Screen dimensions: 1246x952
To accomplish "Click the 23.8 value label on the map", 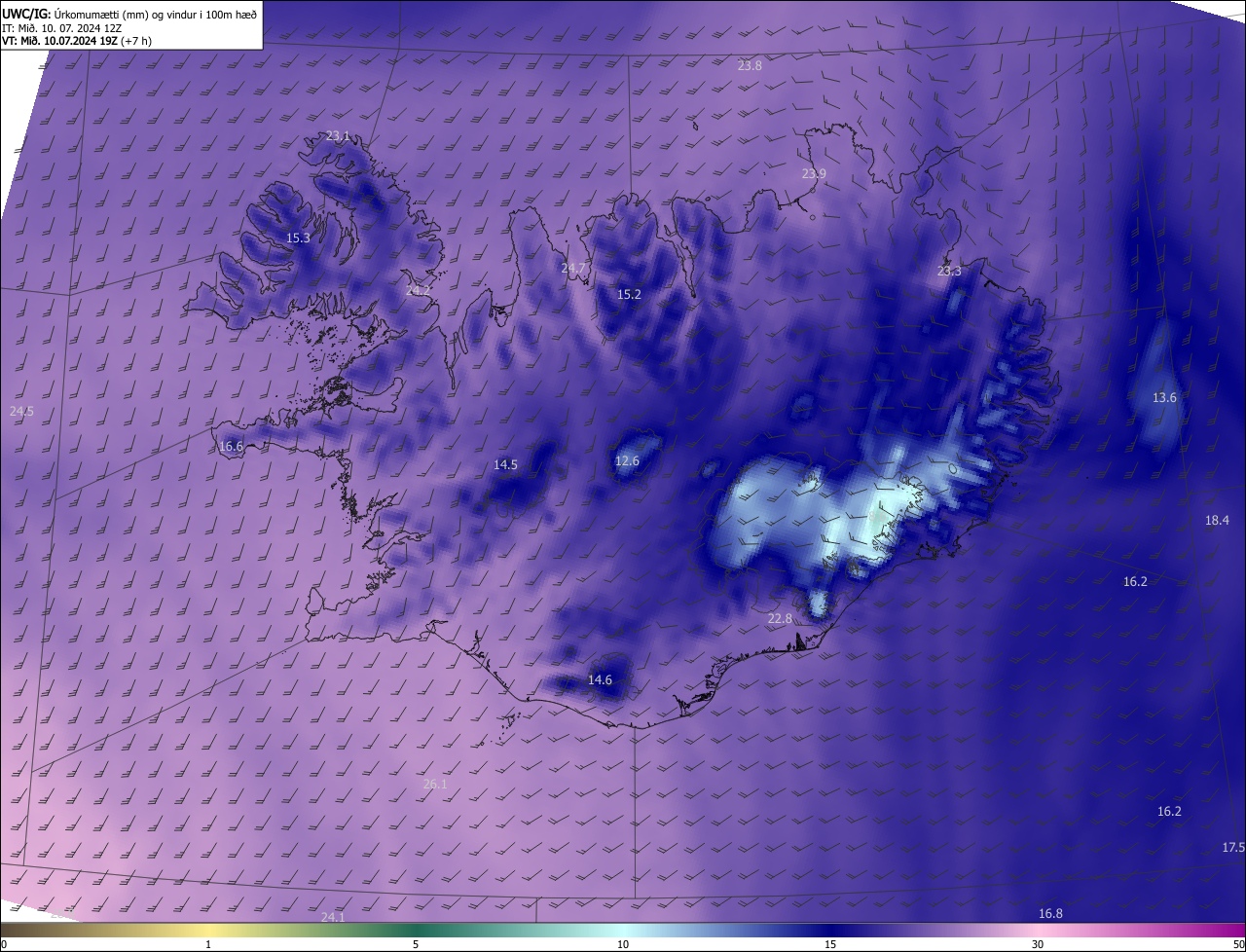I will point(750,66).
